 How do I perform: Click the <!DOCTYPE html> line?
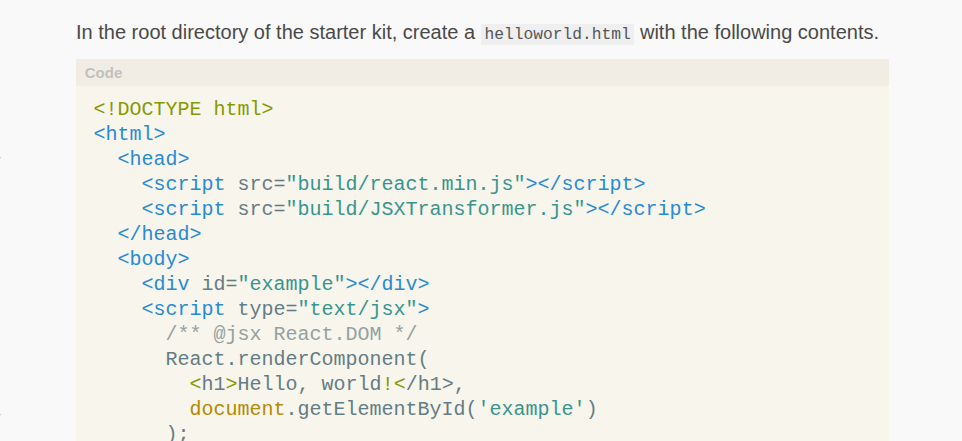pyautogui.click(x=183, y=109)
